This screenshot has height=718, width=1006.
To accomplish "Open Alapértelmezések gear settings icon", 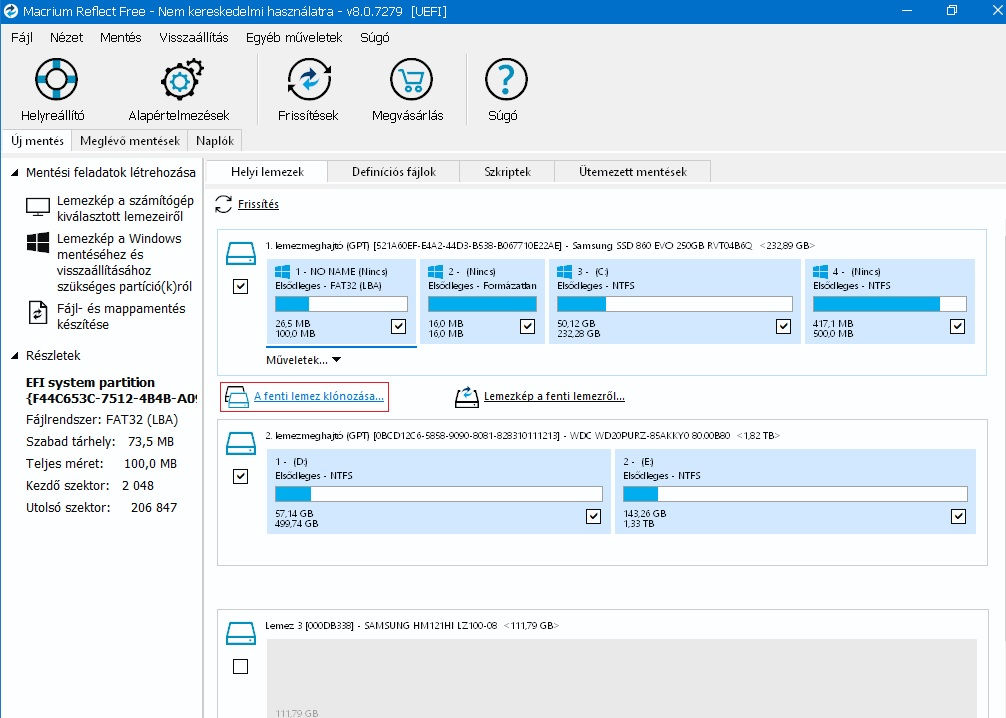I will pyautogui.click(x=181, y=79).
